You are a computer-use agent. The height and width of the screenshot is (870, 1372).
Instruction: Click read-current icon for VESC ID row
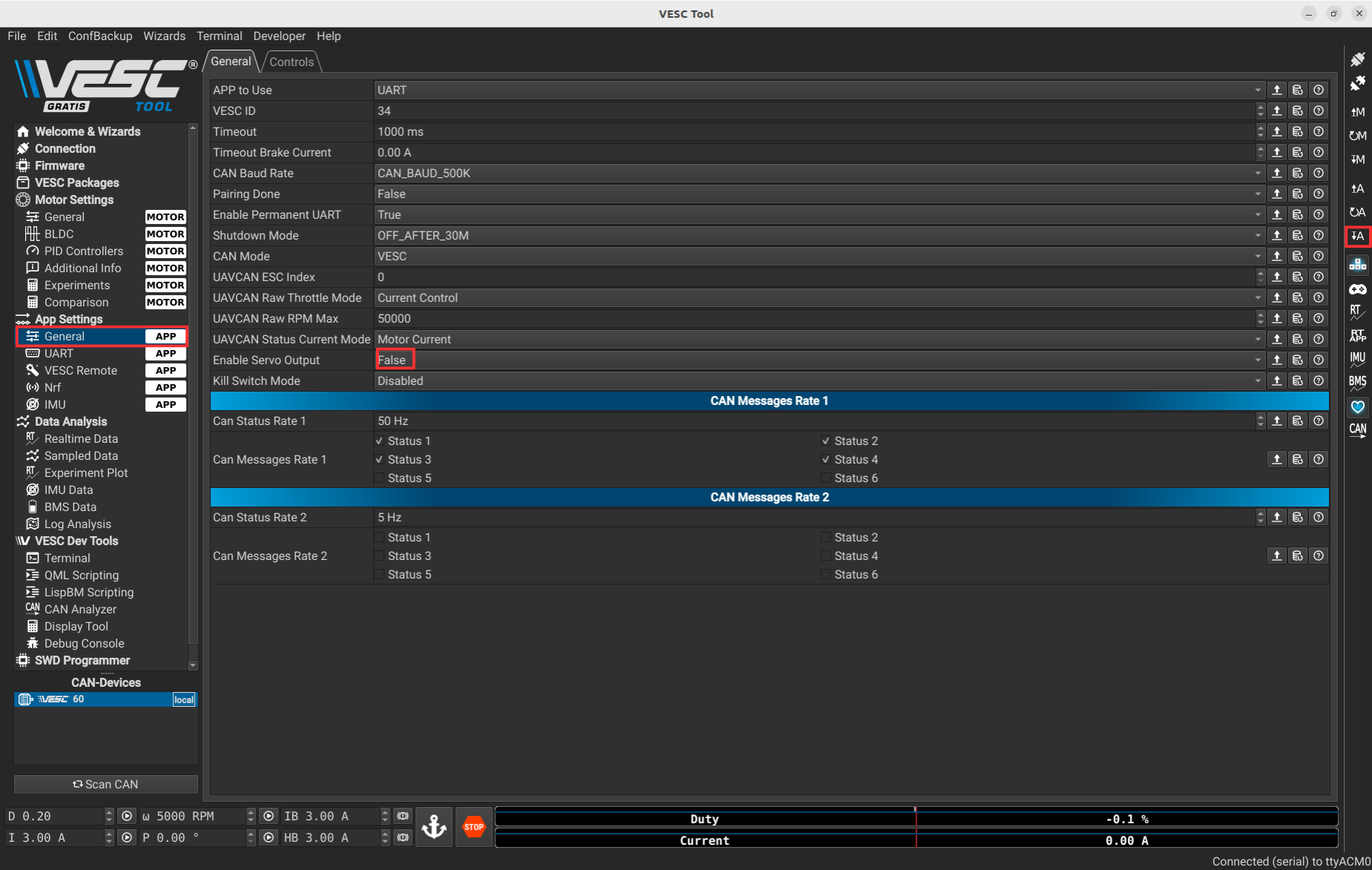(x=1276, y=111)
